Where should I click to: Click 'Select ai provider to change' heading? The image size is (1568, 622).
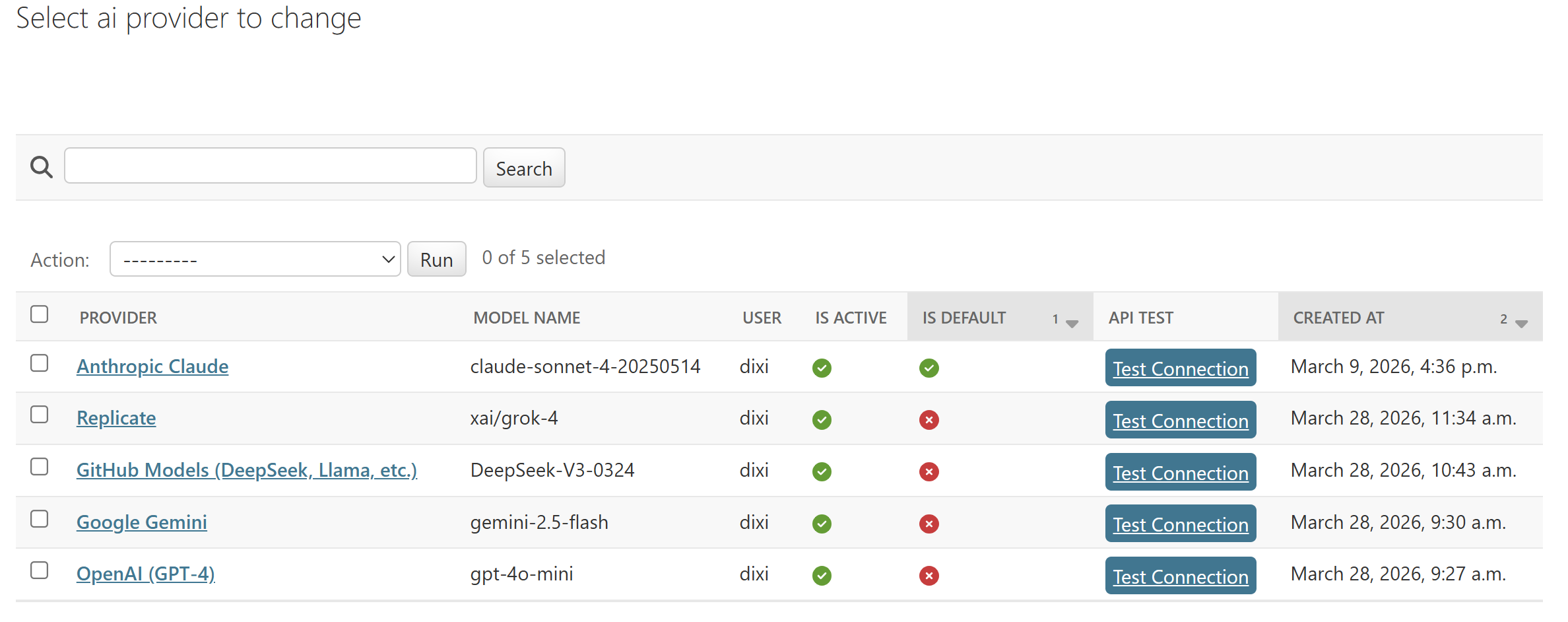point(189,18)
